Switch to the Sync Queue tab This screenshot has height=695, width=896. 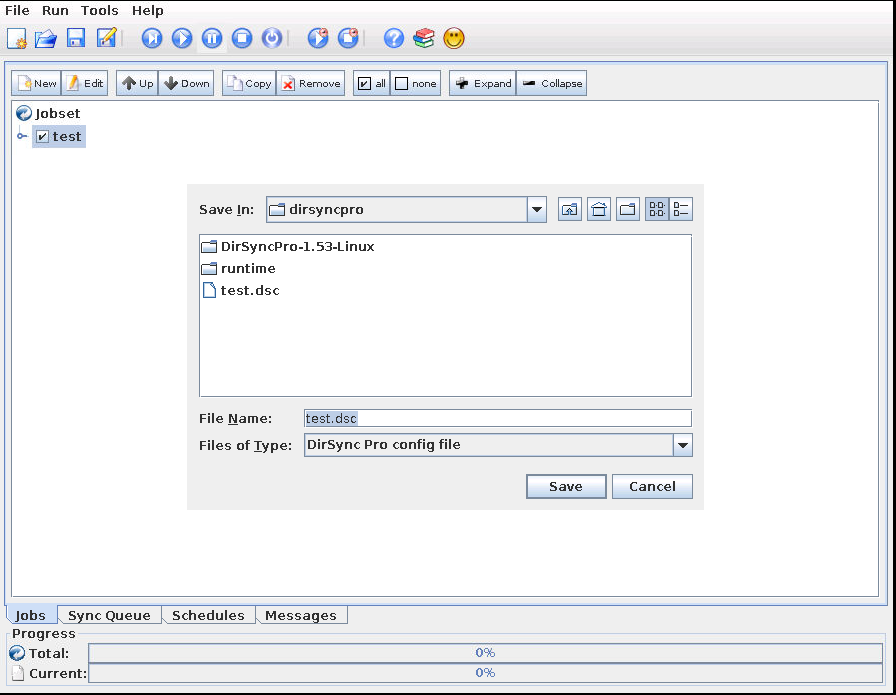(x=109, y=616)
